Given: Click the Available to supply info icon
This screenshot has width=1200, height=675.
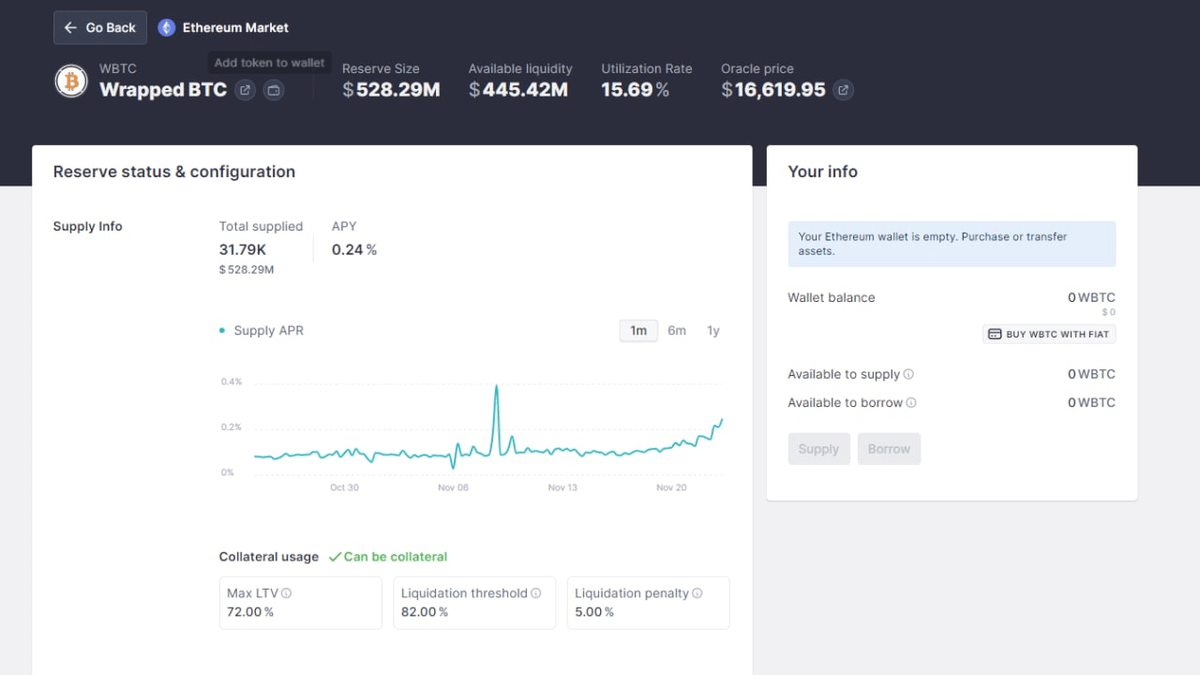Looking at the screenshot, I should coord(909,374).
